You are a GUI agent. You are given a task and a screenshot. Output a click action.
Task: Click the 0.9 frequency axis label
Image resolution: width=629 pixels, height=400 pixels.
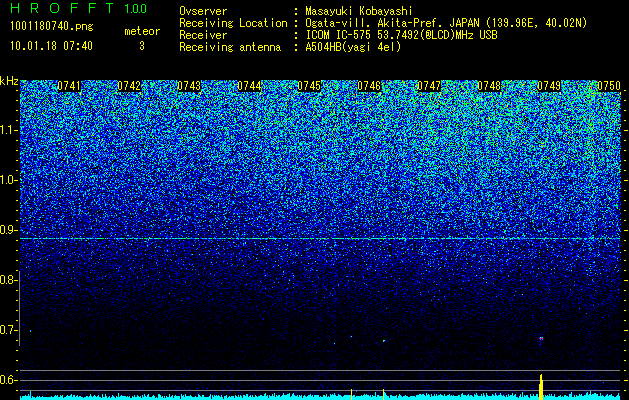(8, 230)
